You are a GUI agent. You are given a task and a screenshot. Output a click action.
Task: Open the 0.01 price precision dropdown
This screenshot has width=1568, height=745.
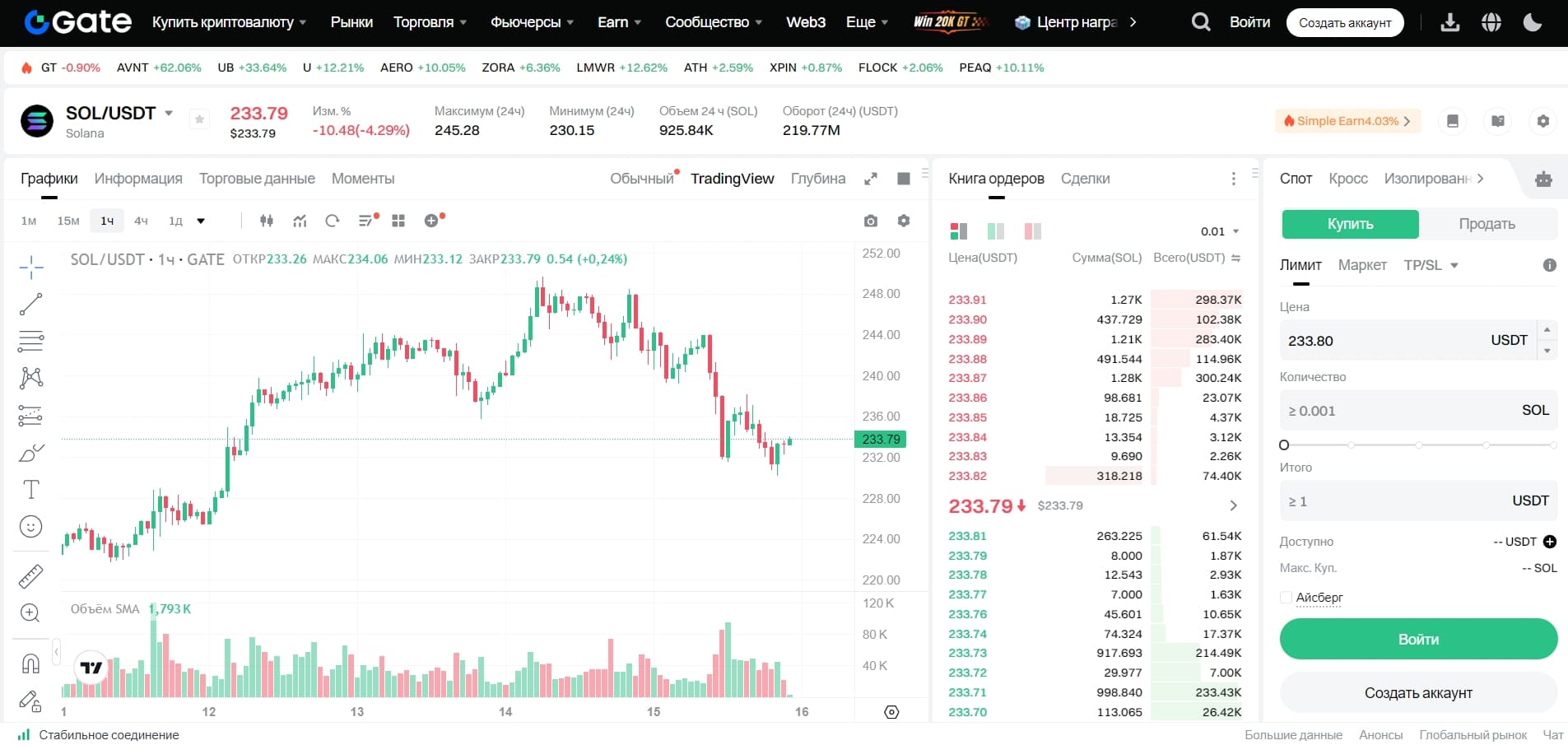(1220, 231)
